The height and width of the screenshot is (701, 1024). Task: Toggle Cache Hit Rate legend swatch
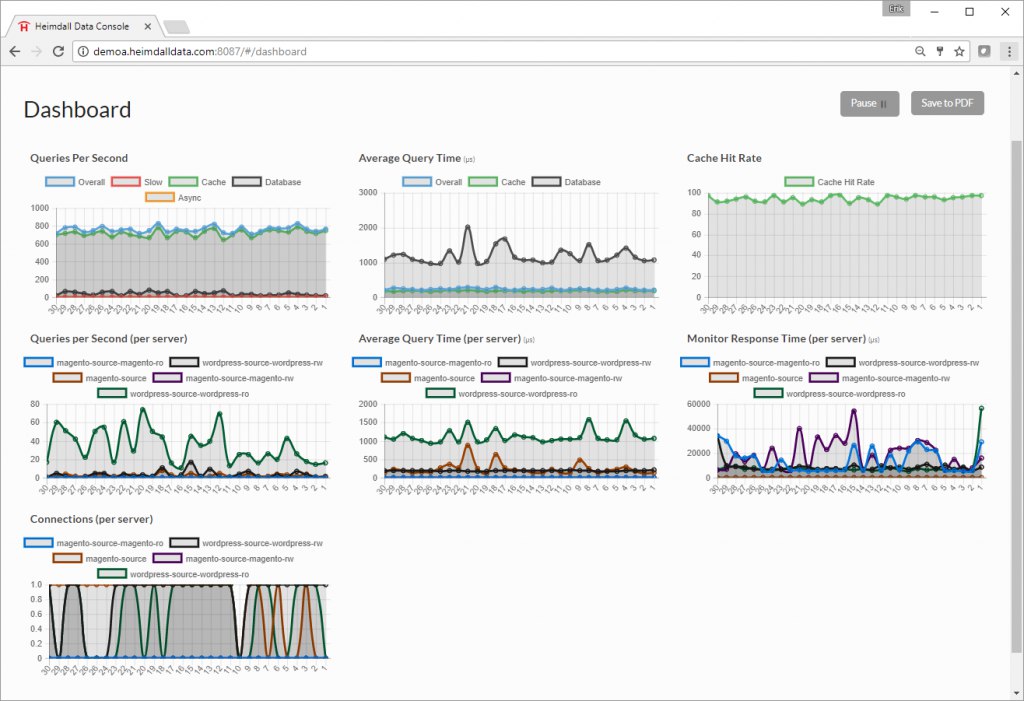click(799, 182)
